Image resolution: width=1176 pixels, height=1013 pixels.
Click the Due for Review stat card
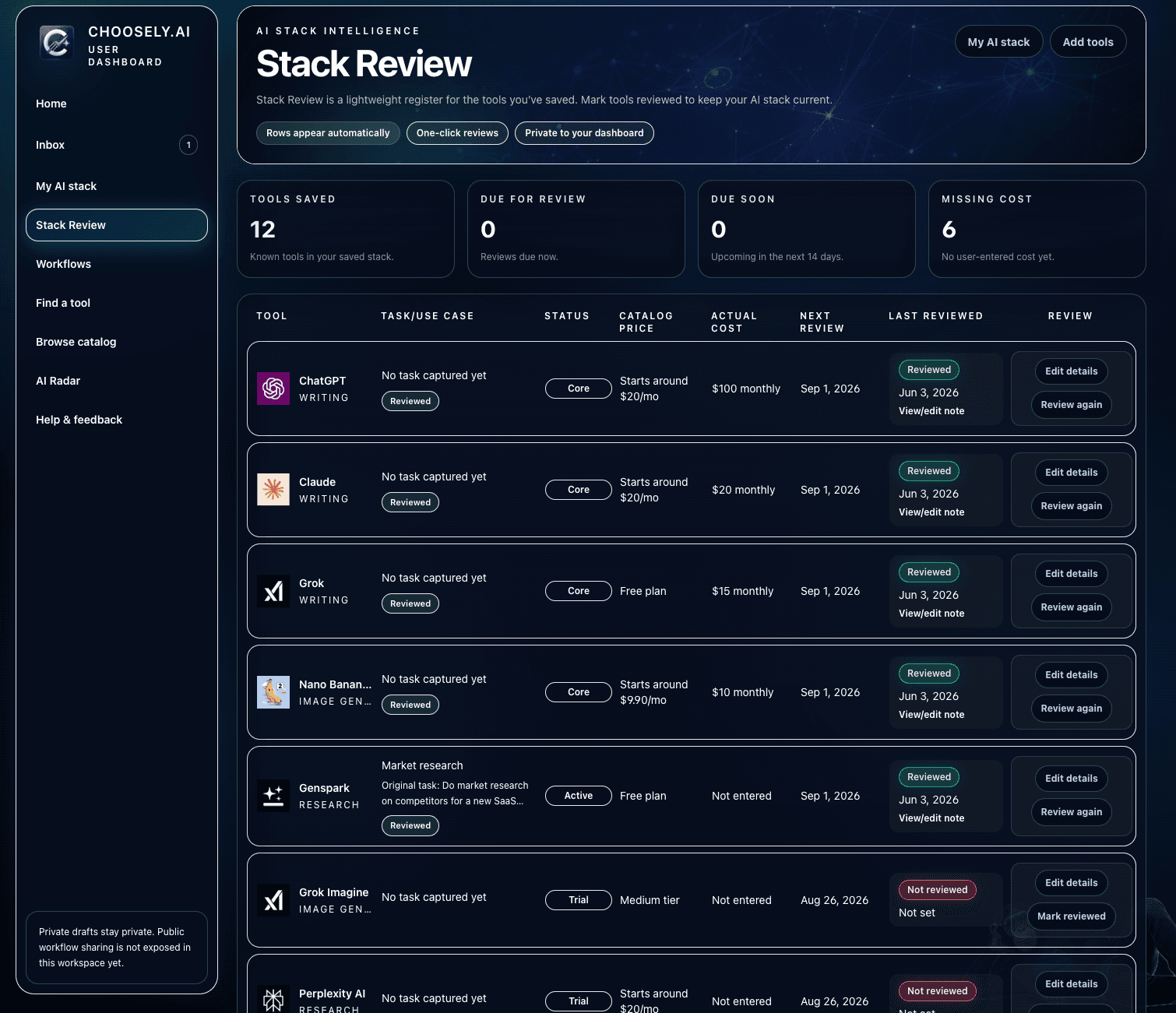click(576, 229)
